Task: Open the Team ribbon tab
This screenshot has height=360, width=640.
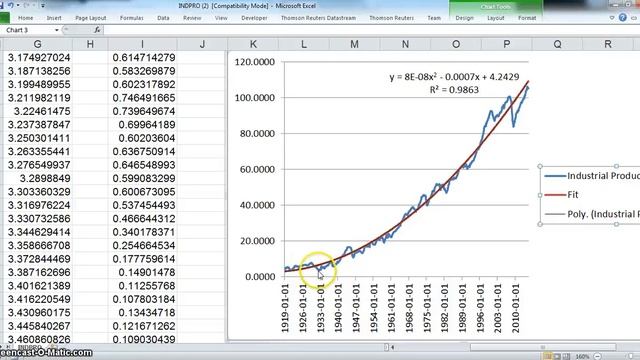Action: pyautogui.click(x=434, y=18)
